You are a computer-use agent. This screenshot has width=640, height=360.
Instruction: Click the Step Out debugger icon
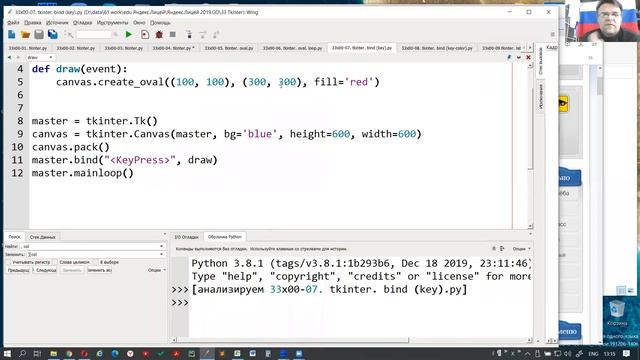(216, 35)
